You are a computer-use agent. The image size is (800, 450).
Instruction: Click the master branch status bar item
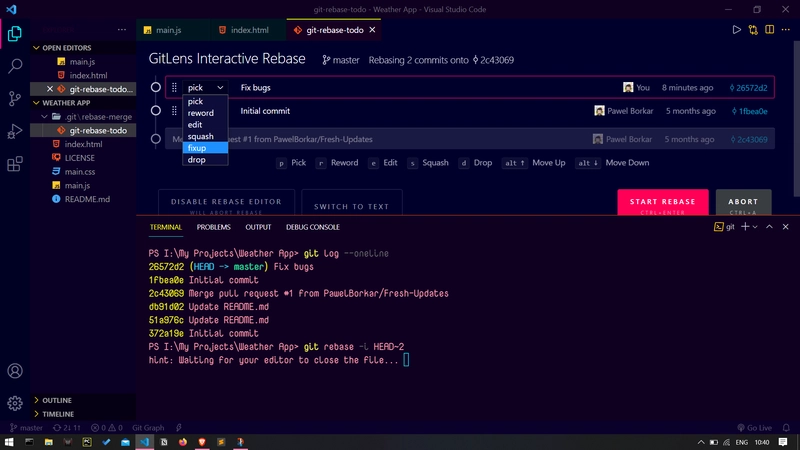pyautogui.click(x=26, y=428)
